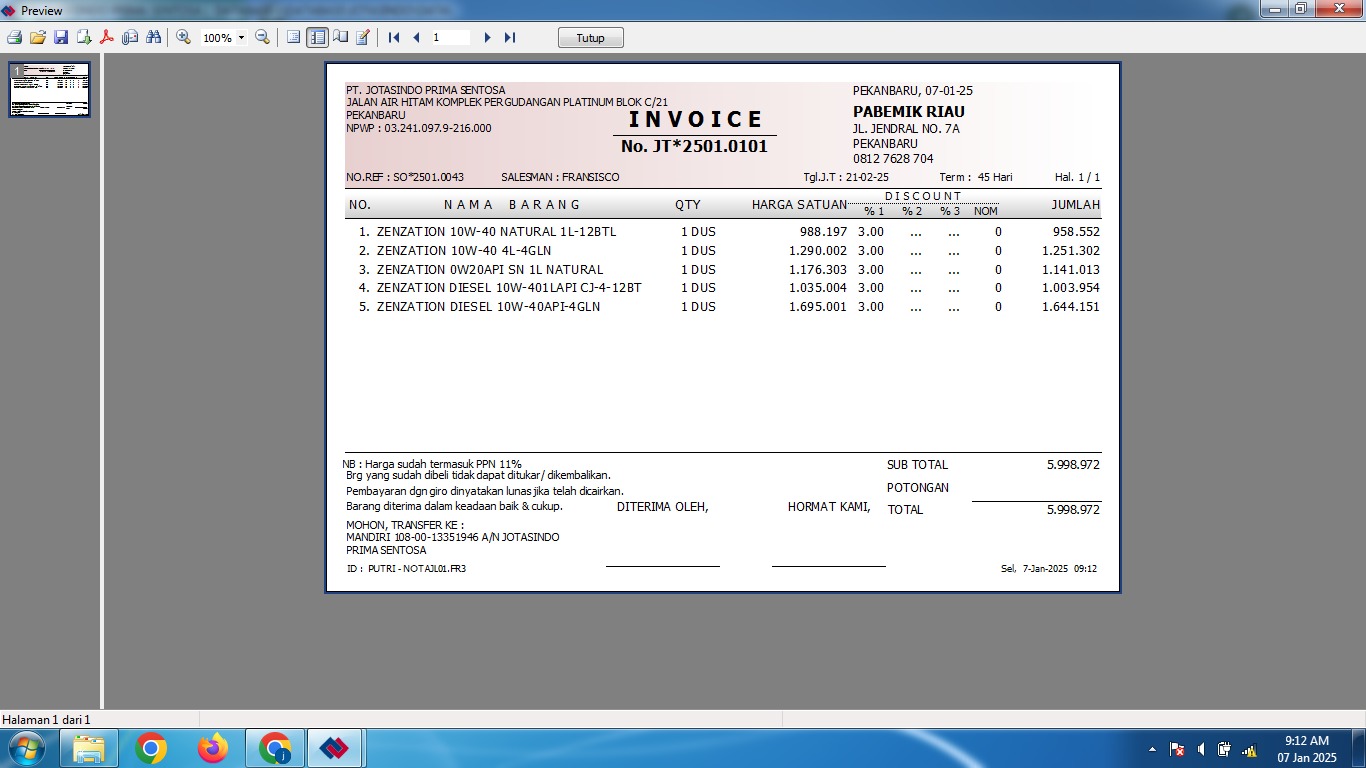Open a report file with the folder icon

tap(38, 37)
